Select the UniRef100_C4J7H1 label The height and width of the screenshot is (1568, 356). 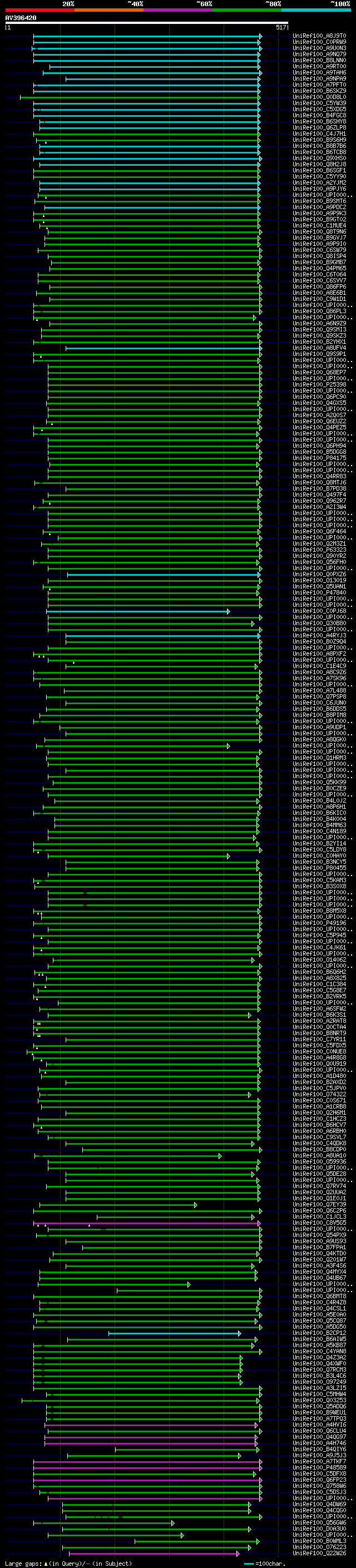(319, 134)
